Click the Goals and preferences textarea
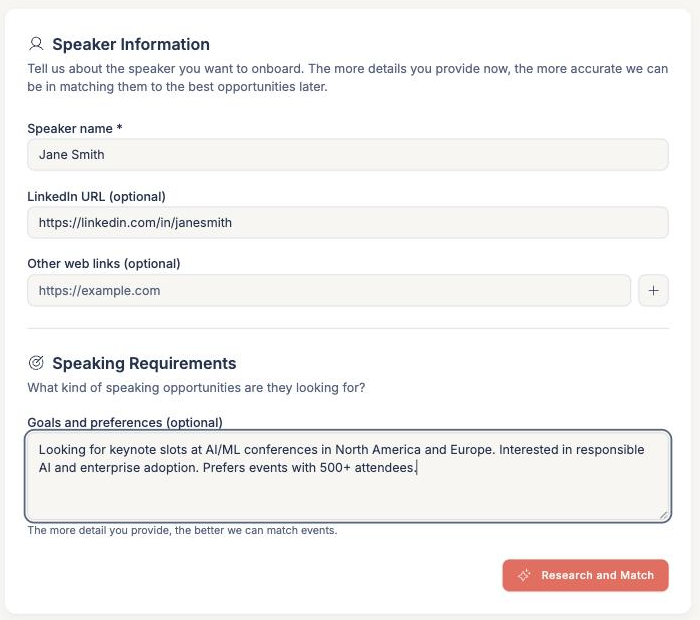Image resolution: width=700 pixels, height=620 pixels. pos(348,476)
